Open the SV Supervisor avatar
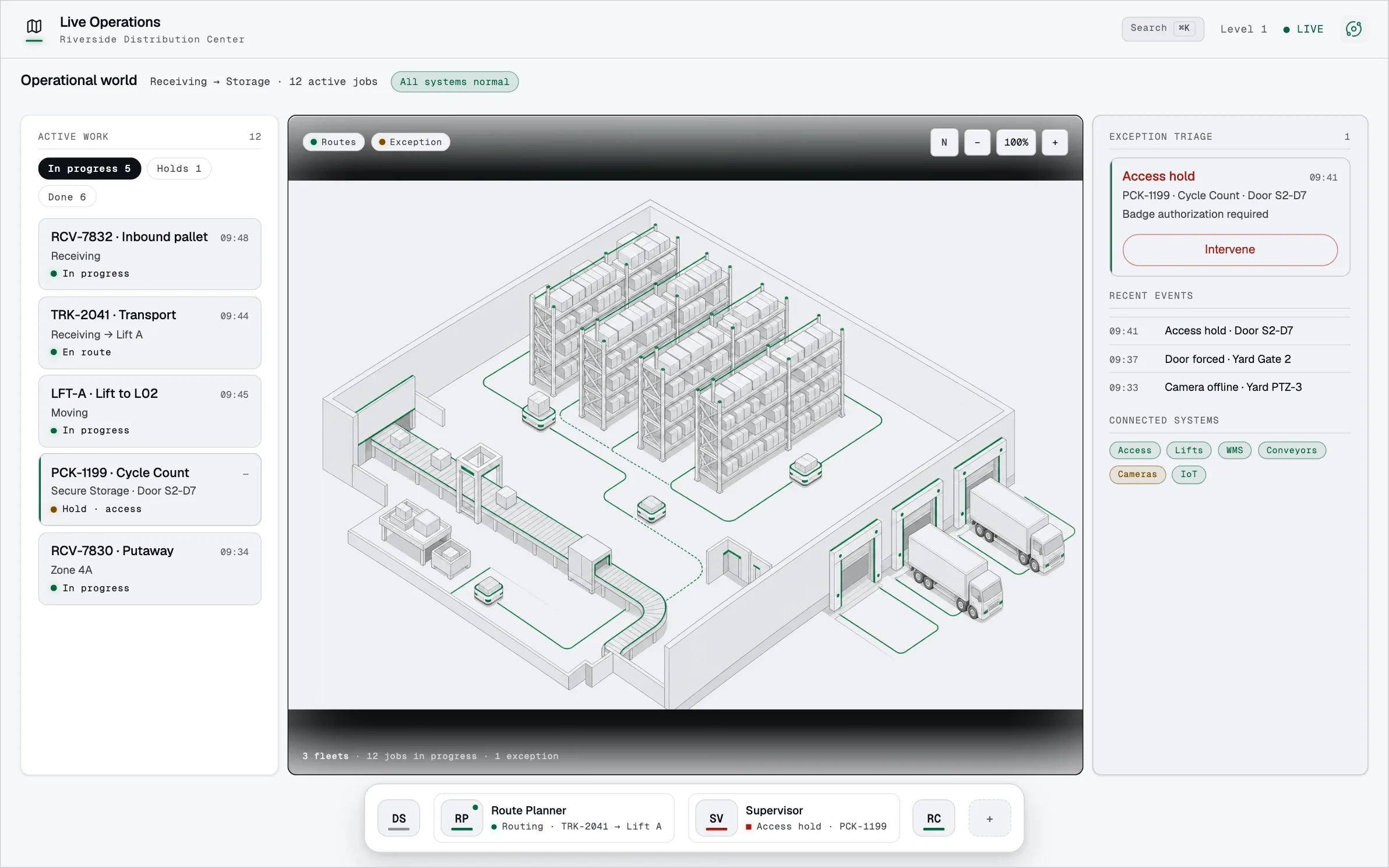Screen dimensions: 1389x868 (716, 818)
